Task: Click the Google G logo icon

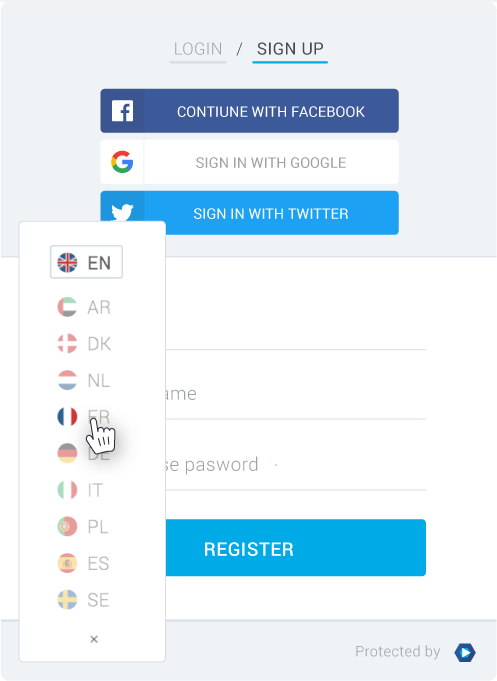Action: [x=122, y=162]
